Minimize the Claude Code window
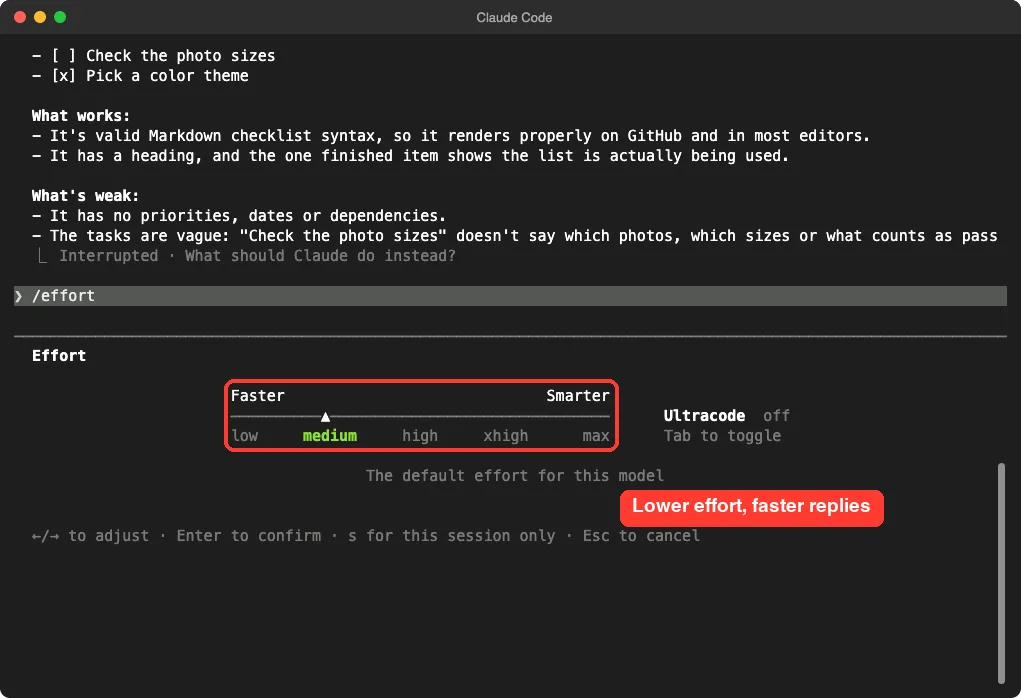 pos(40,17)
